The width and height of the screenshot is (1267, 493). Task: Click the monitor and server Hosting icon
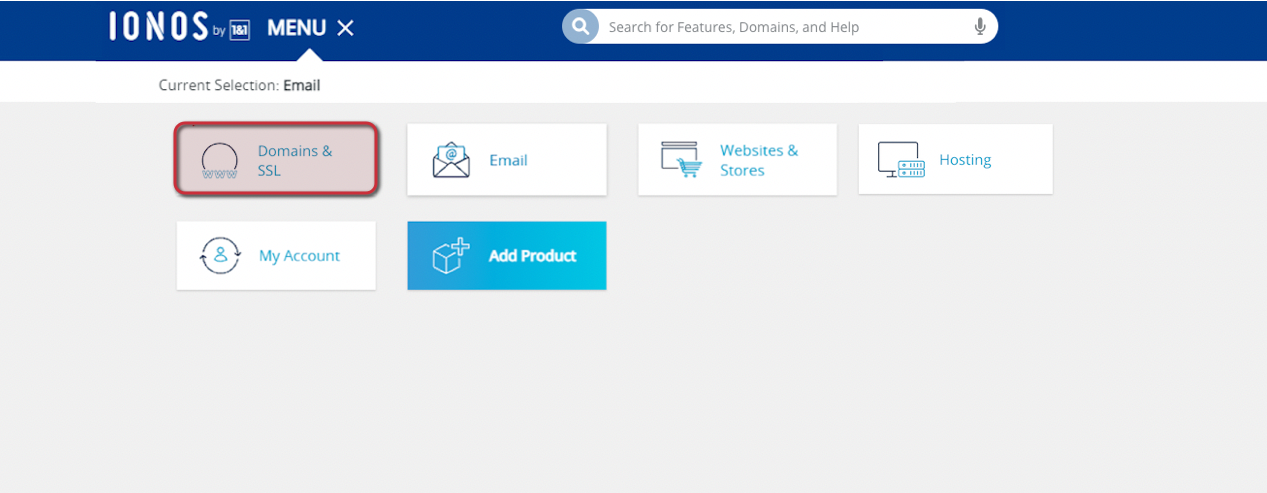(x=901, y=160)
